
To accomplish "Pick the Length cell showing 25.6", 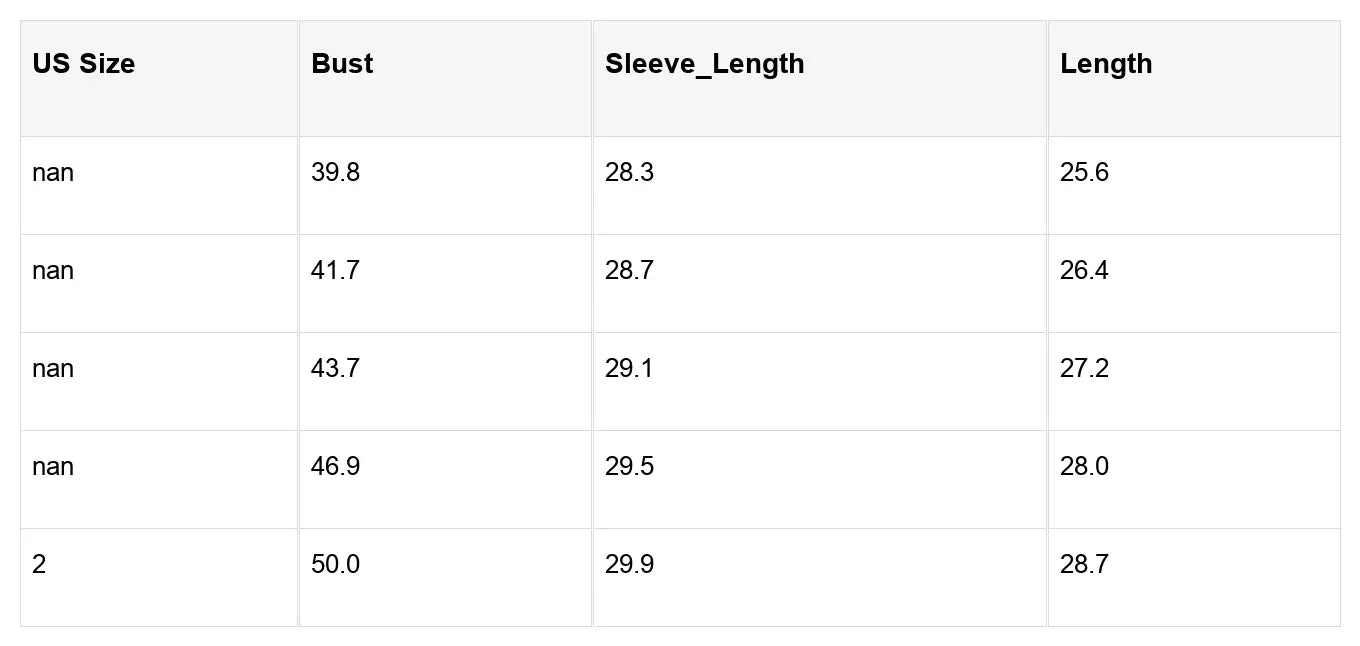I will (x=1084, y=173).
